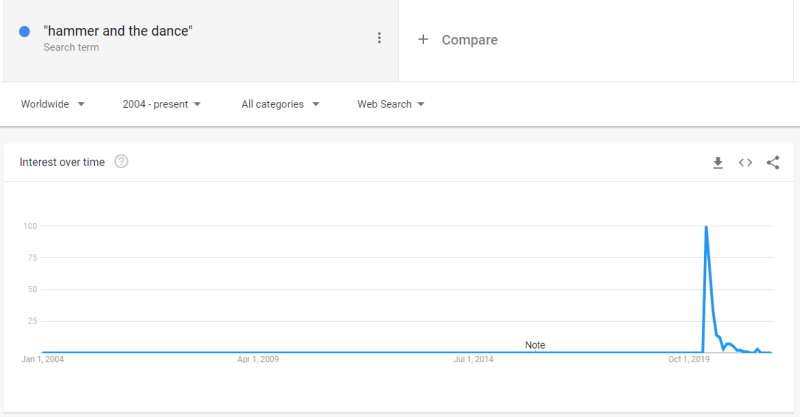Click the peak of the 2020 interest spike

(x=706, y=226)
